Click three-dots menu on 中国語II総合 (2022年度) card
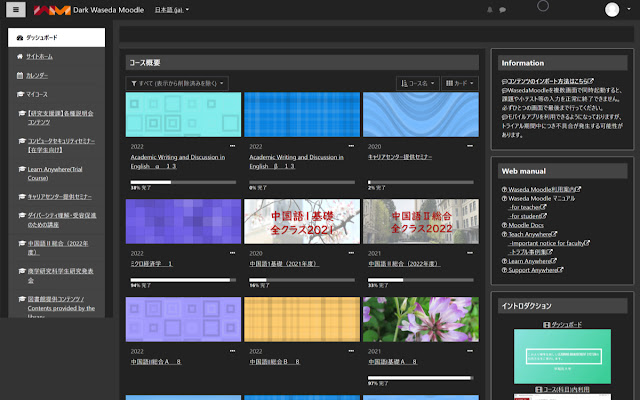640x400 pixels. (469, 252)
